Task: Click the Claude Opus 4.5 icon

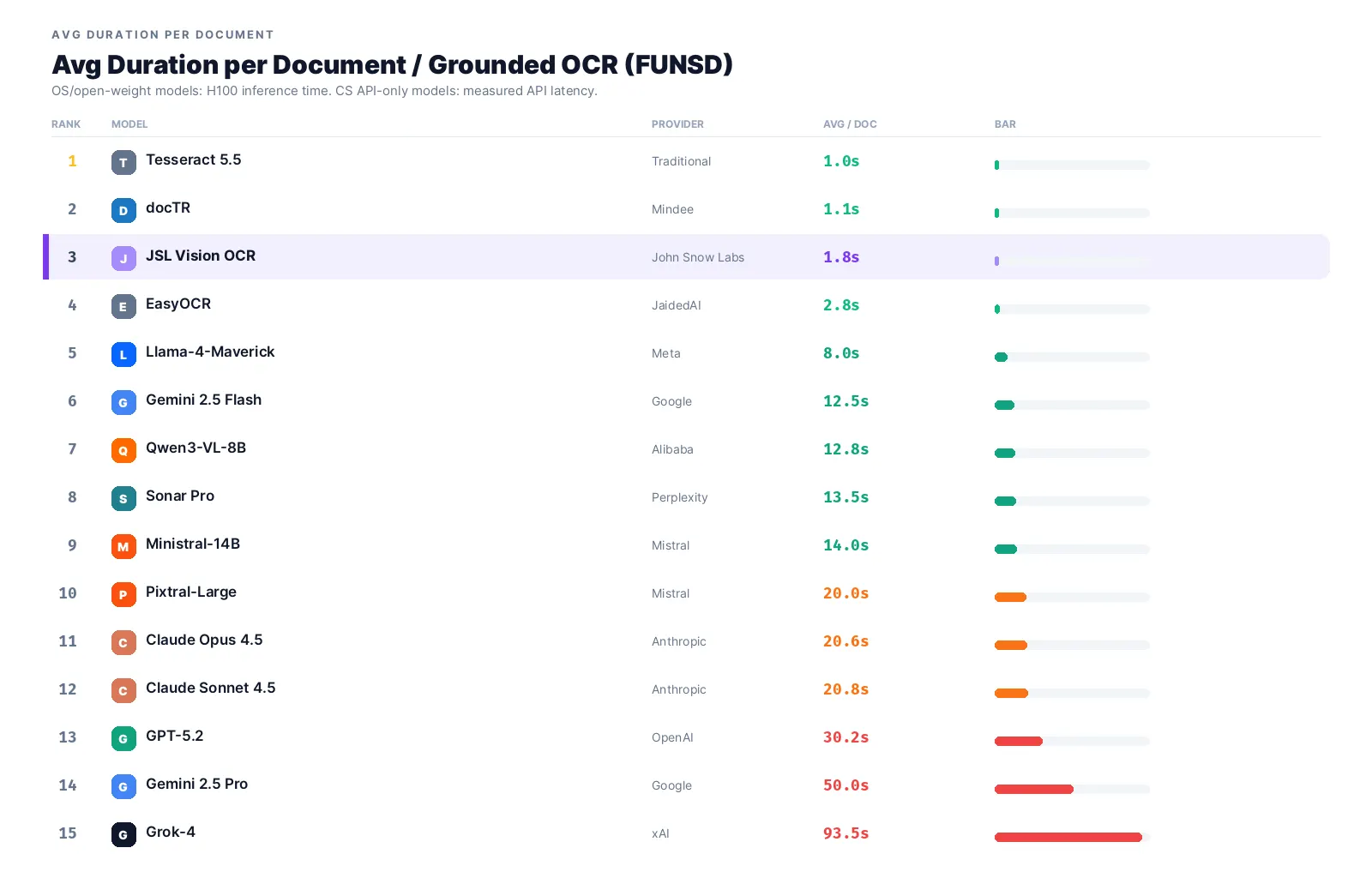Action: [x=123, y=642]
